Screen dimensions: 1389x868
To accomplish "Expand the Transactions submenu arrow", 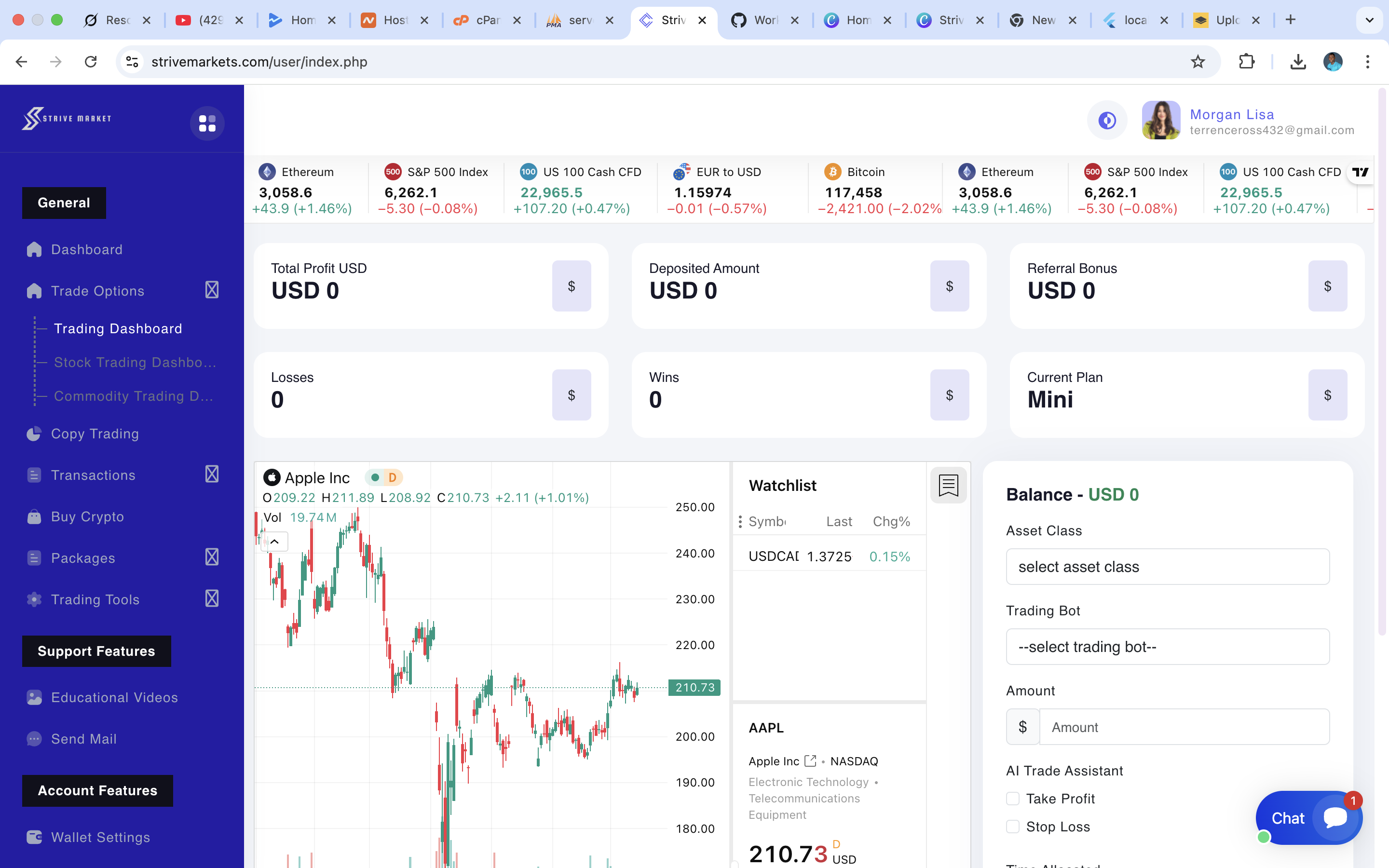I will point(212,474).
